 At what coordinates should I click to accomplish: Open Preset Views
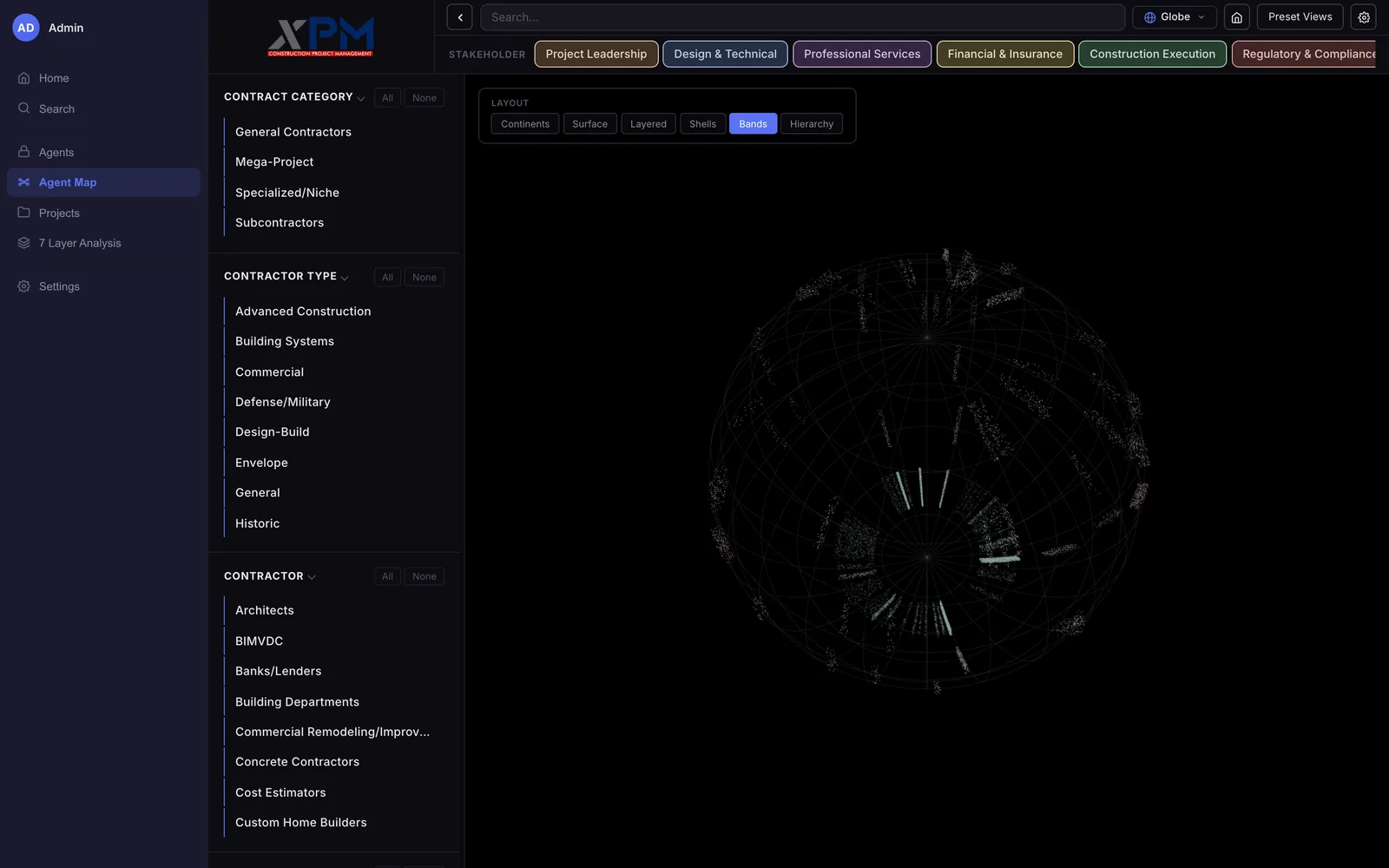[x=1300, y=17]
